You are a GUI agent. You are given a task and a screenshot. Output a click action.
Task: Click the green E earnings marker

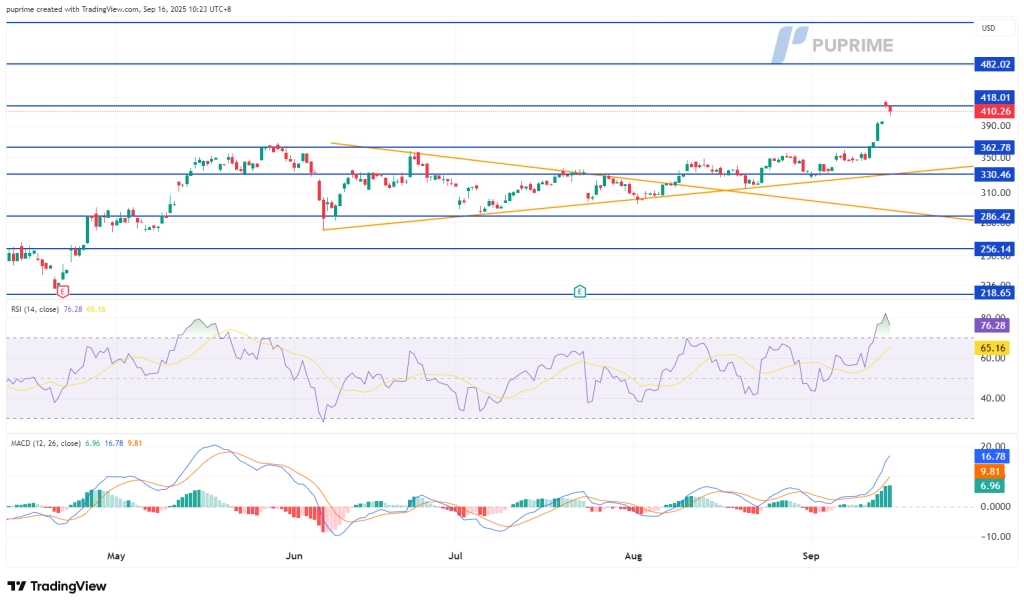(579, 291)
